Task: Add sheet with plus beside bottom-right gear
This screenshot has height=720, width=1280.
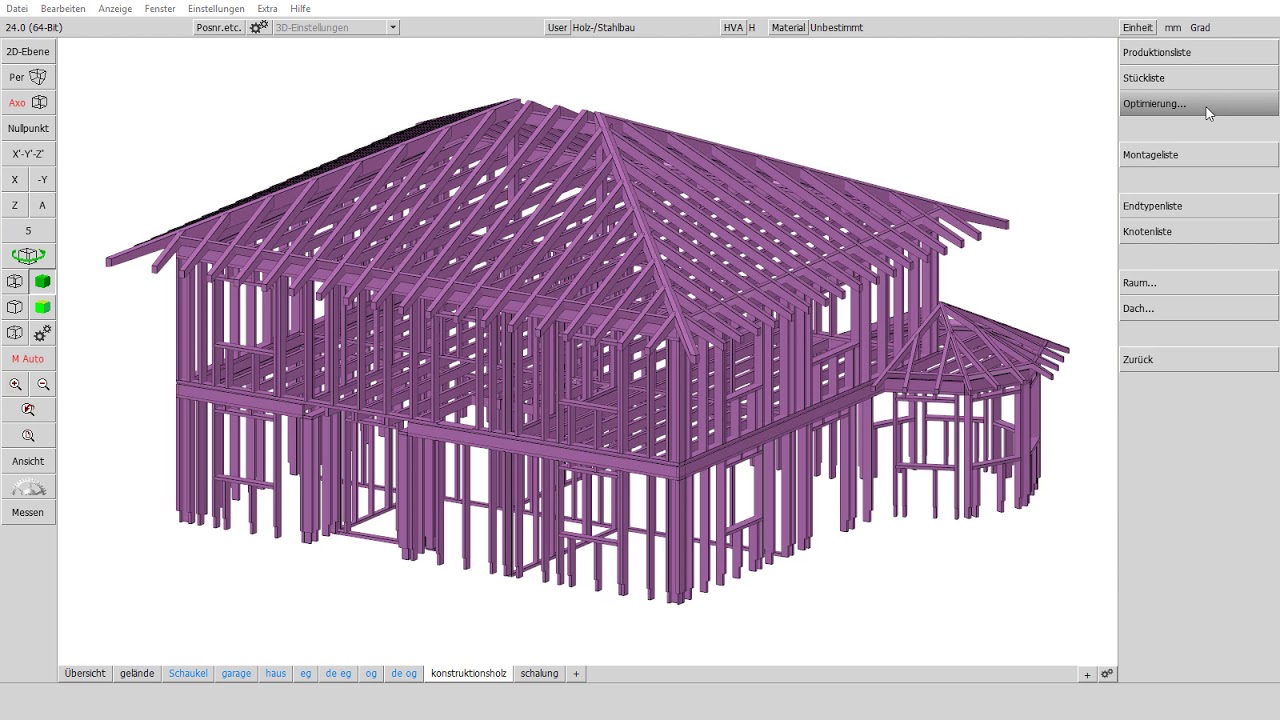Action: tap(1087, 675)
